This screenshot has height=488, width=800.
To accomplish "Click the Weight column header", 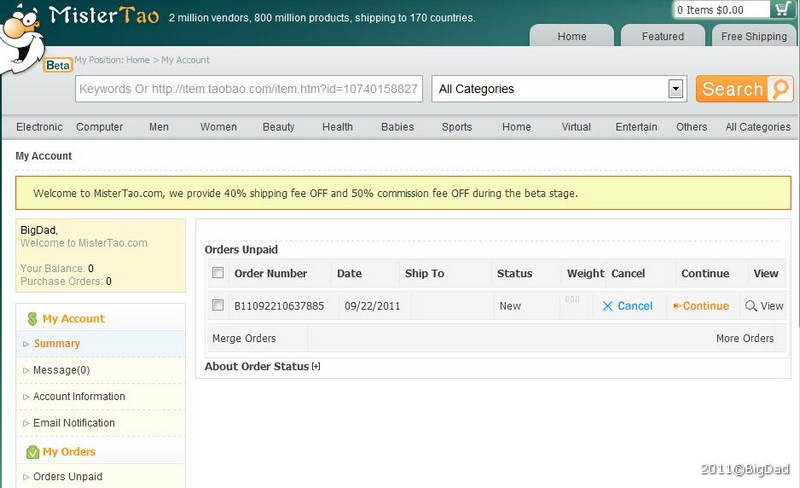I will point(586,274).
